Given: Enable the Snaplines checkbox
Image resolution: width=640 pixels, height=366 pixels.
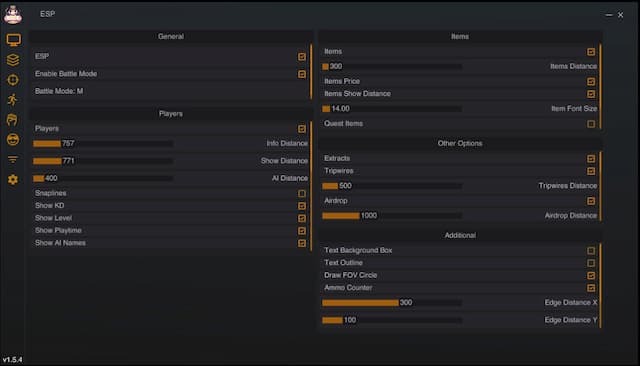Looking at the screenshot, I should click(x=302, y=193).
